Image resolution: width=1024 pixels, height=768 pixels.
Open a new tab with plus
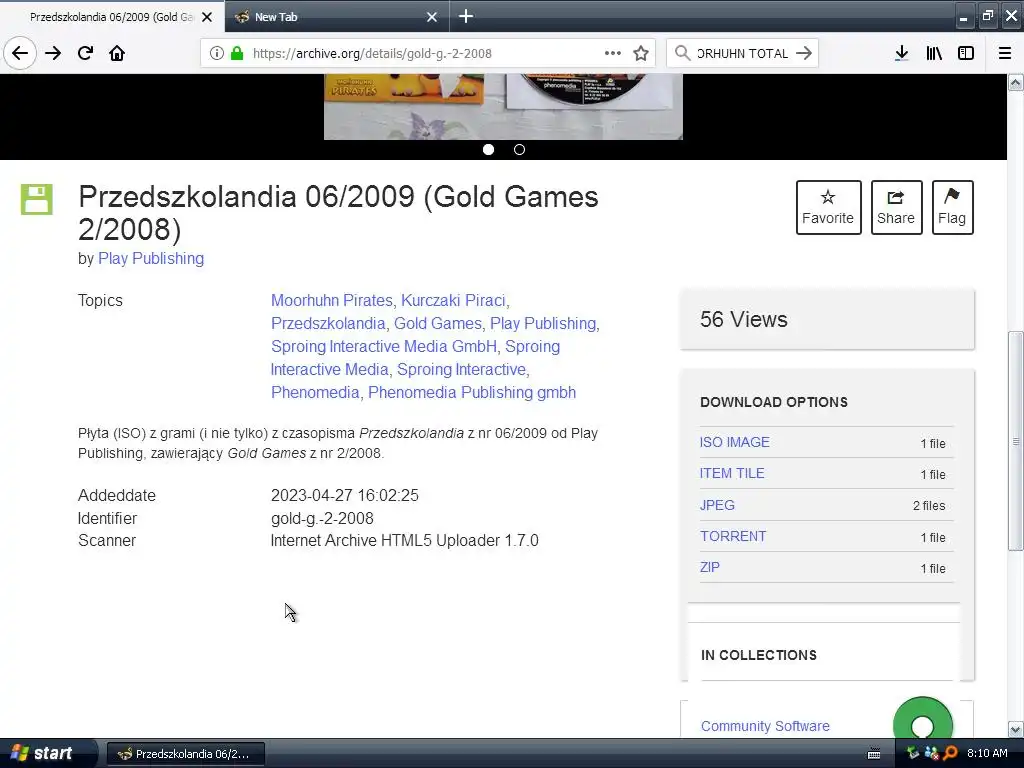(466, 16)
